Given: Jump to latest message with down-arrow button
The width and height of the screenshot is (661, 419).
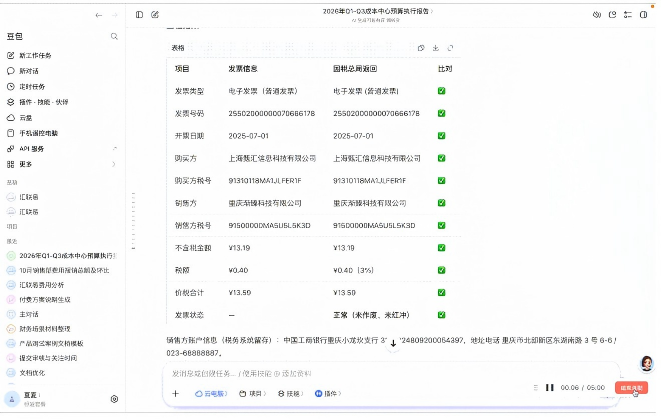Looking at the screenshot, I should point(393,344).
